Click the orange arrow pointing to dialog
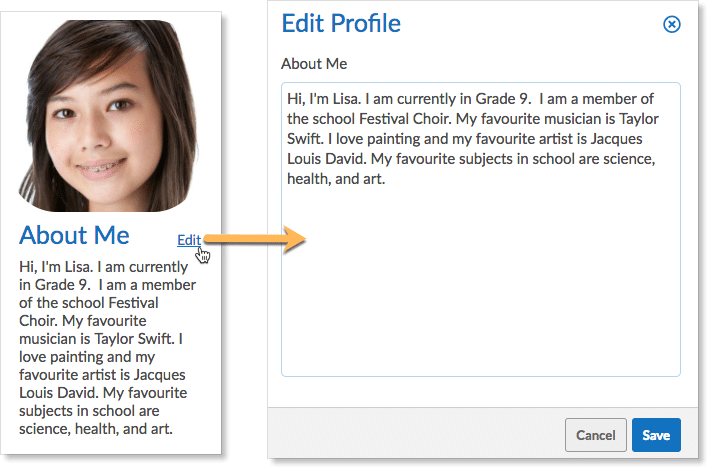This screenshot has width=710, height=469. (x=255, y=239)
